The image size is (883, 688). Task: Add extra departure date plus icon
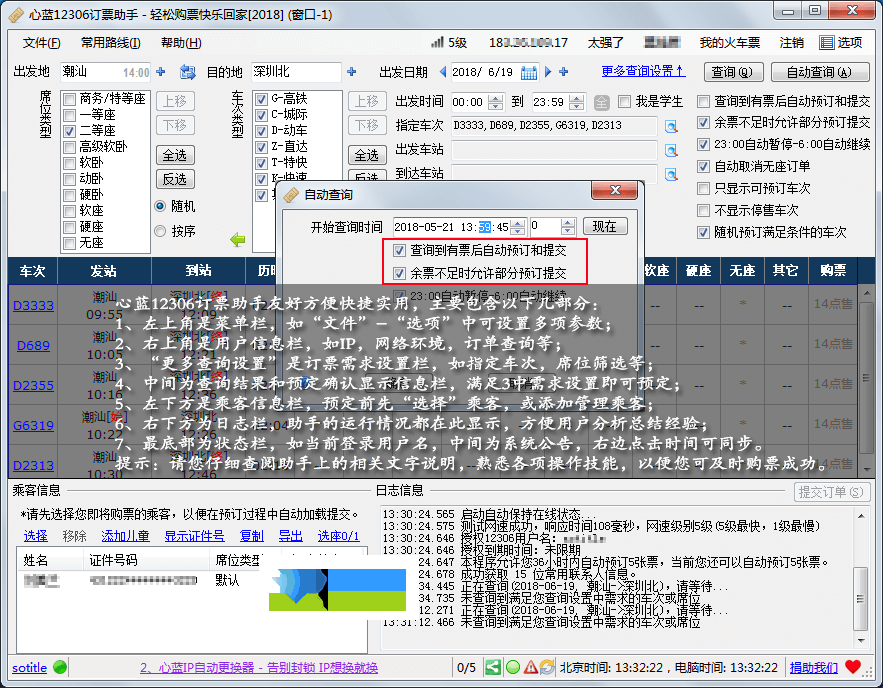pyautogui.click(x=564, y=72)
